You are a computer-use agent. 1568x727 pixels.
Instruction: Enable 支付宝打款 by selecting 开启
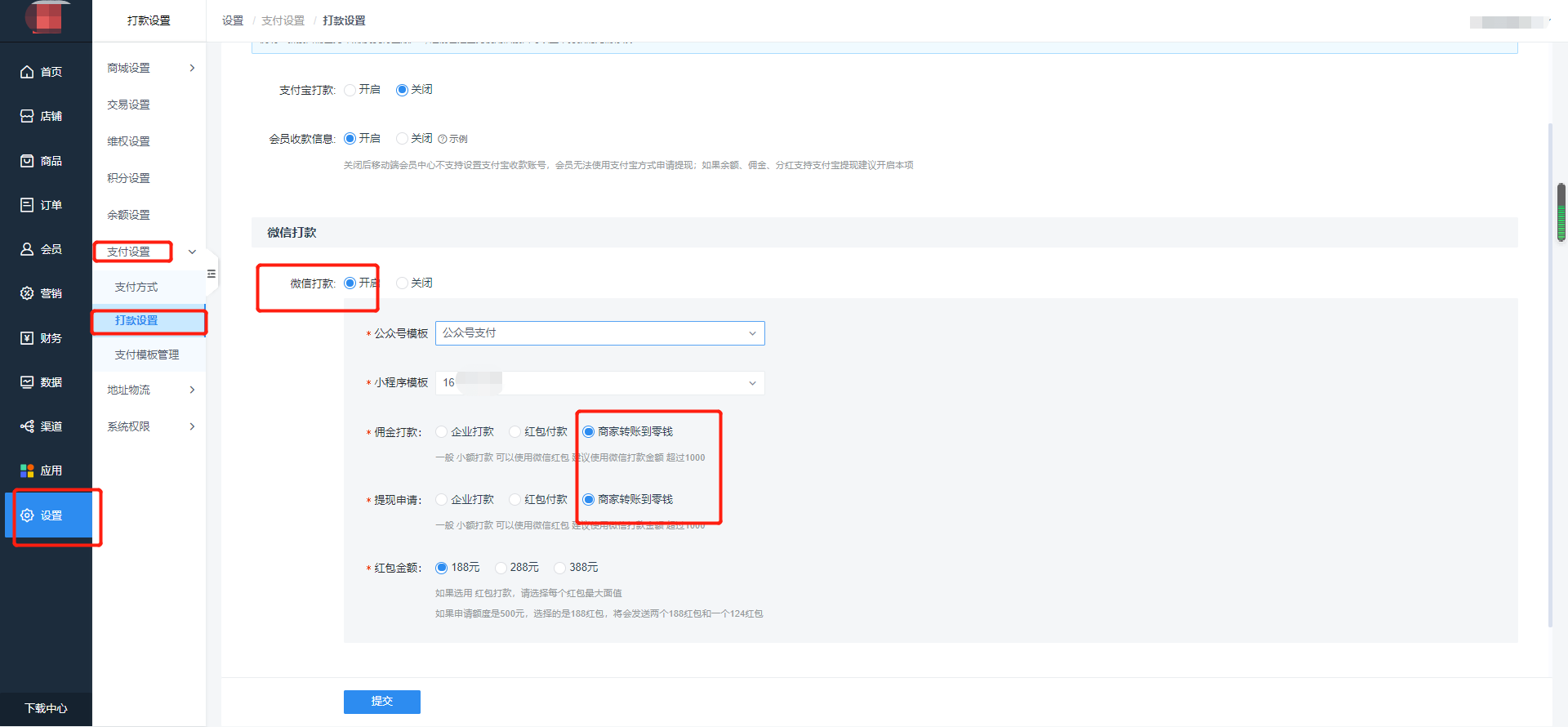(x=350, y=90)
